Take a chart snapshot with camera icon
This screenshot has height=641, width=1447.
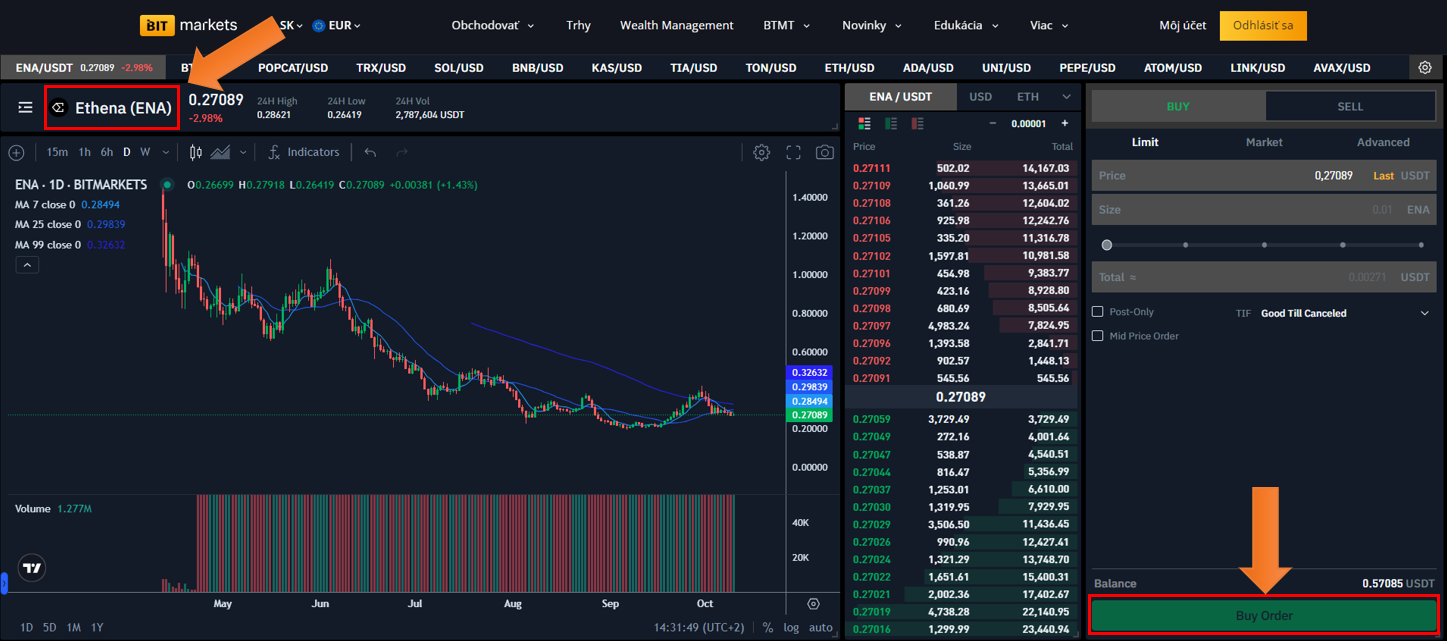(824, 152)
